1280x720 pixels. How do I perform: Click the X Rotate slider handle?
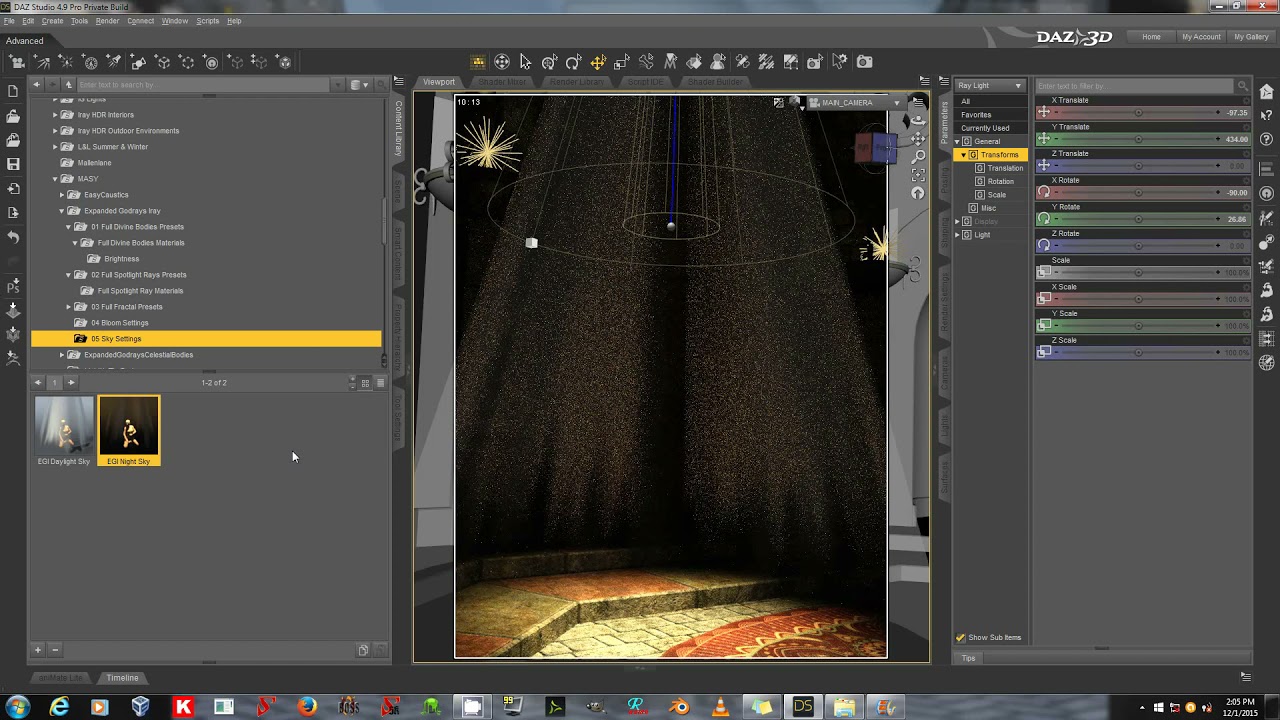point(1138,192)
